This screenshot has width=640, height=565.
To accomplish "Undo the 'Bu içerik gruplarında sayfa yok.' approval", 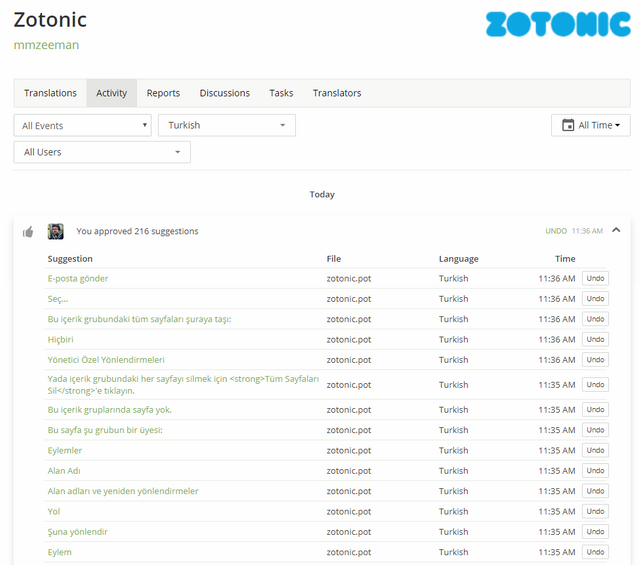I will coord(595,410).
